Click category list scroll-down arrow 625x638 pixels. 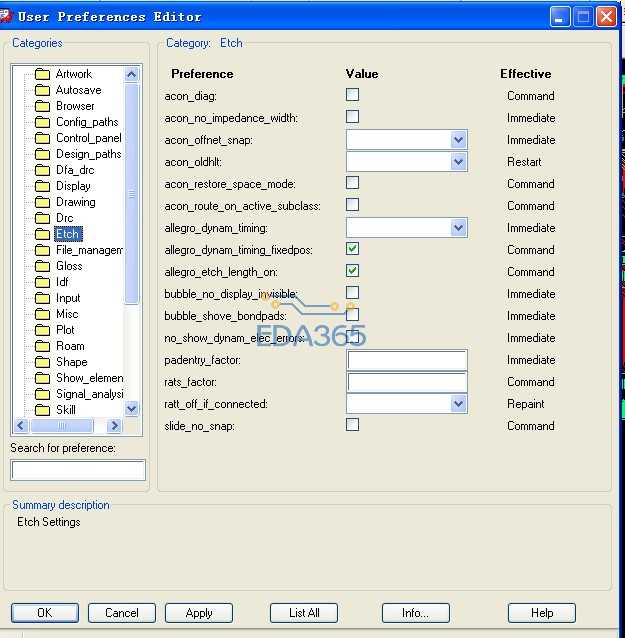(131, 409)
